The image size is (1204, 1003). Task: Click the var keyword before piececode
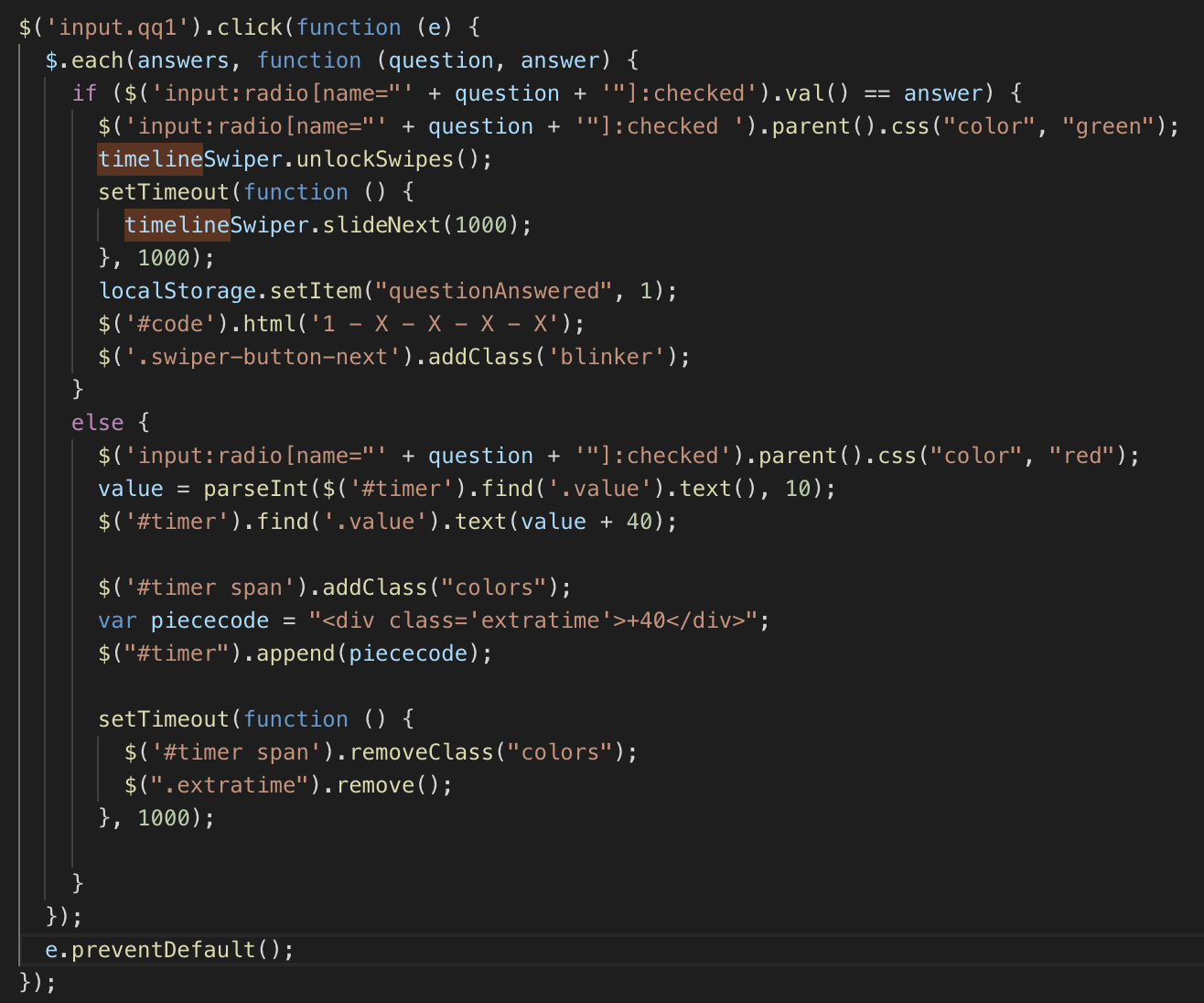pos(117,620)
